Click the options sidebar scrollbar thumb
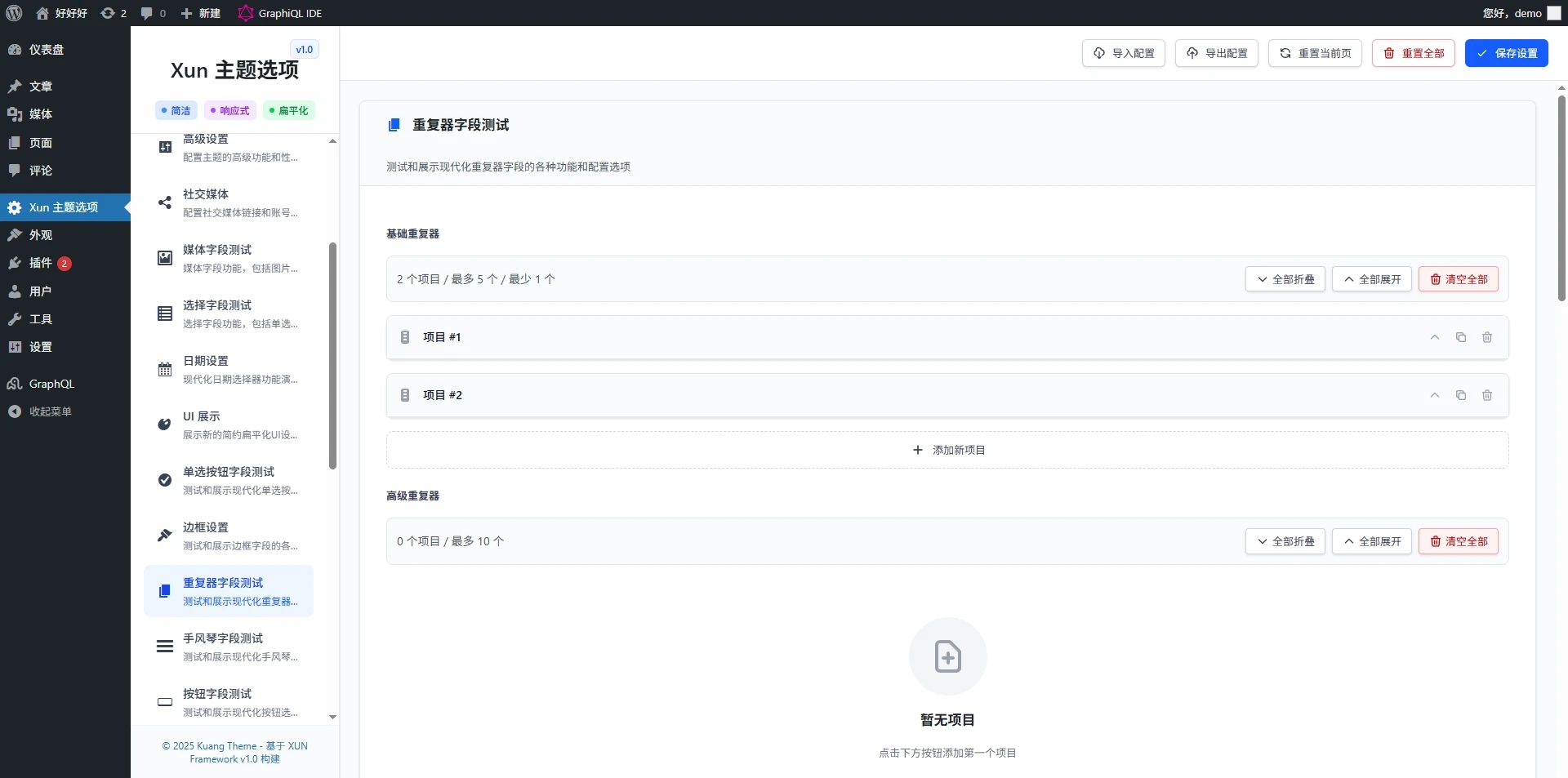 pos(332,356)
